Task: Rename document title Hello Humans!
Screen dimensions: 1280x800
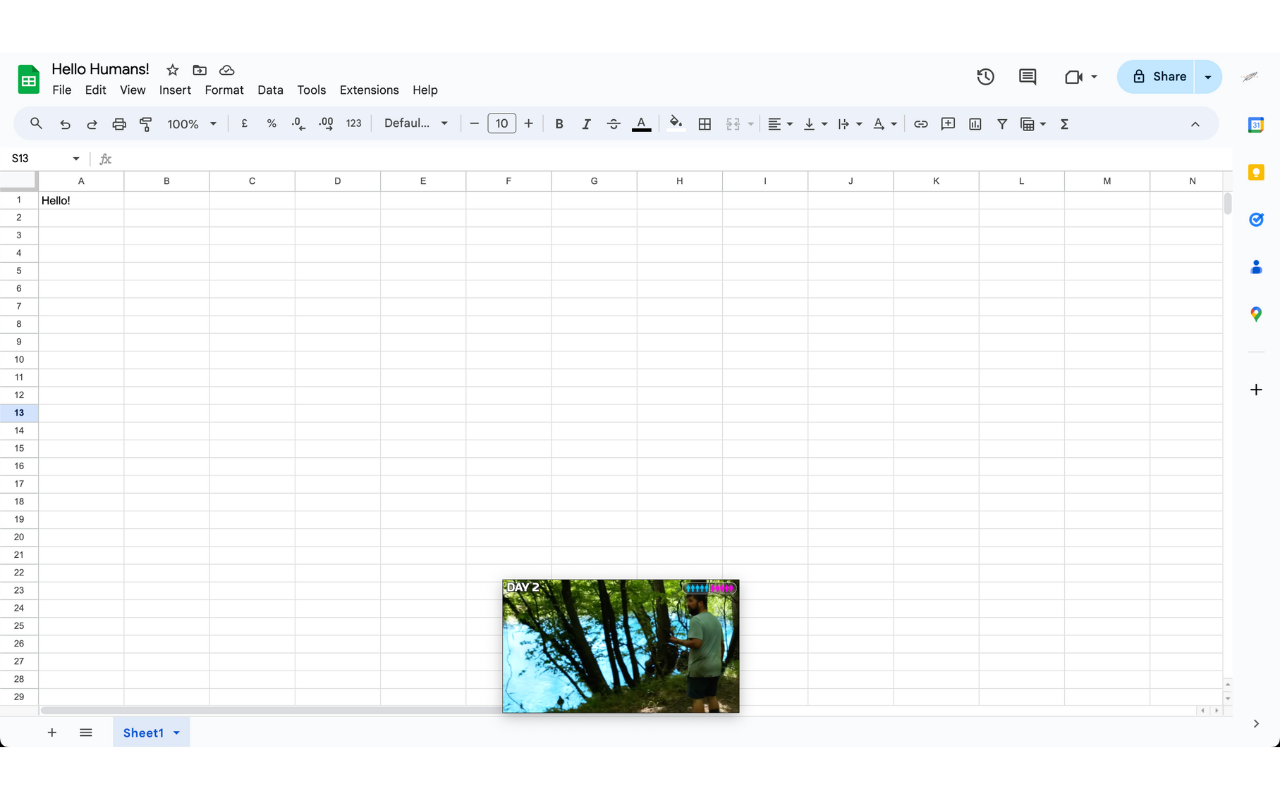Action: point(100,69)
